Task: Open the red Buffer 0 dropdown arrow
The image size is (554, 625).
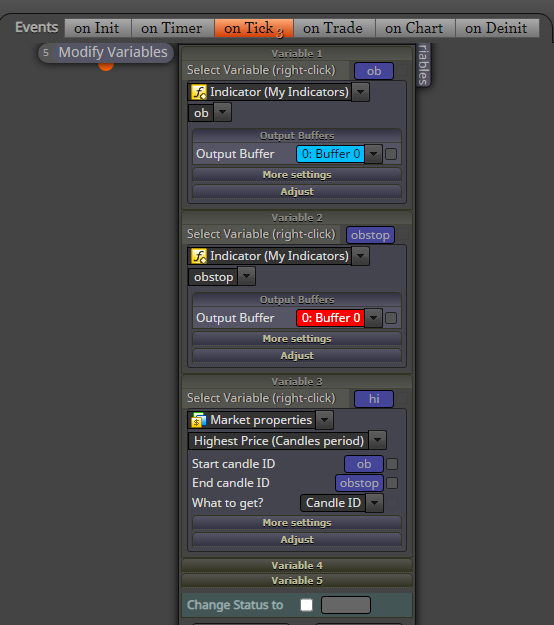Action: click(x=373, y=318)
